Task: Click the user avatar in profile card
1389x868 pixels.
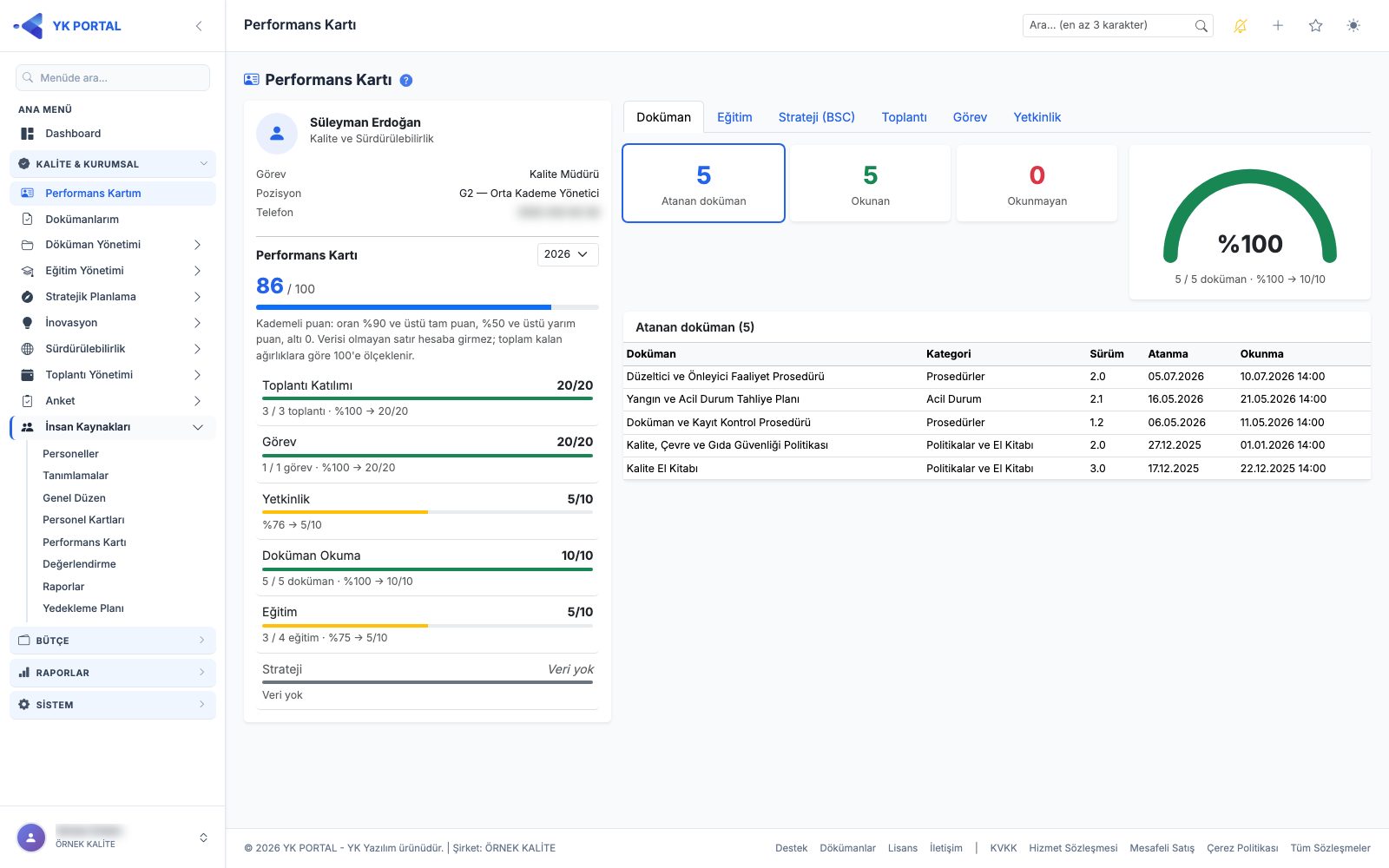Action: coord(277,134)
